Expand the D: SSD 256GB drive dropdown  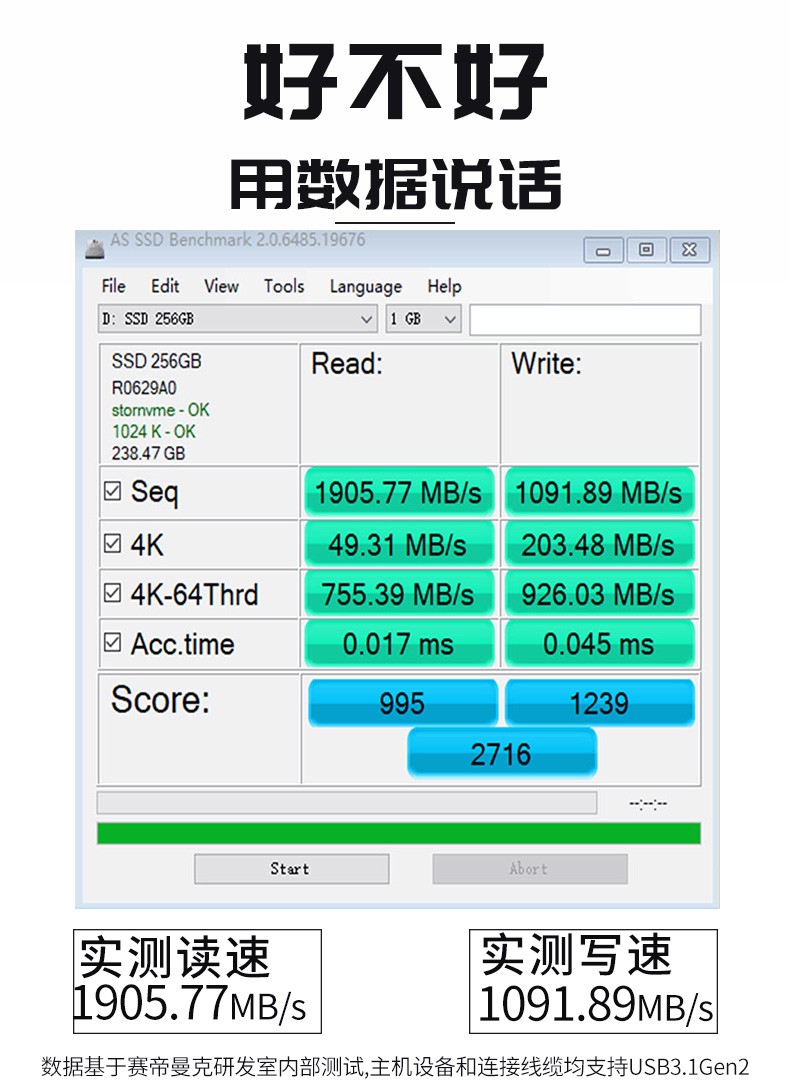[x=238, y=319]
